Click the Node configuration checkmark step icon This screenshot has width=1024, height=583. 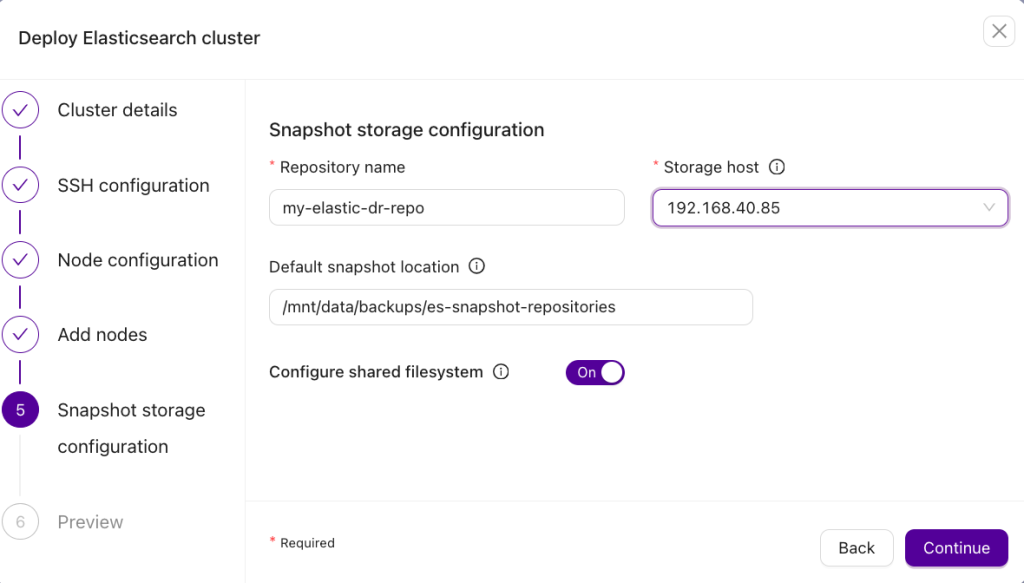(x=20, y=260)
